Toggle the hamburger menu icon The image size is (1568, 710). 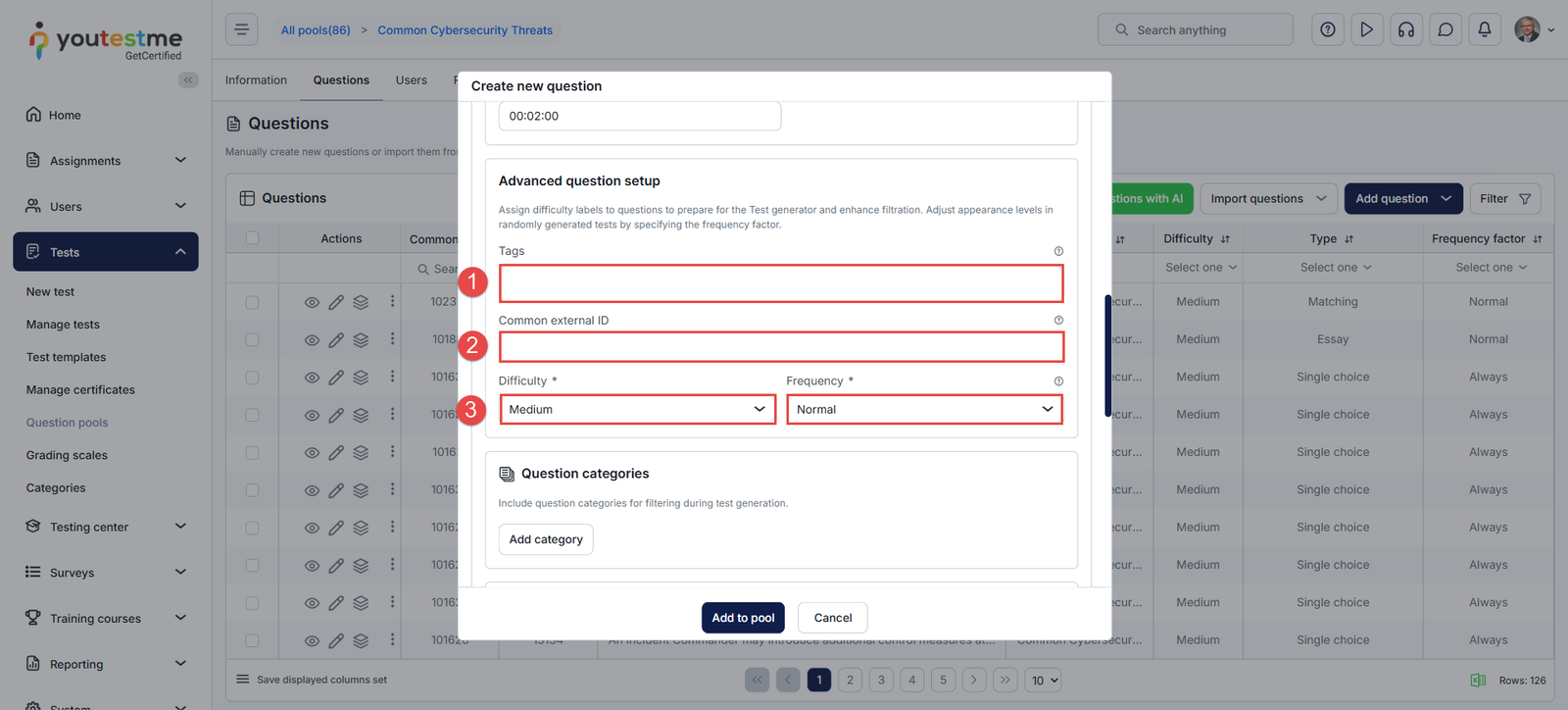point(242,29)
